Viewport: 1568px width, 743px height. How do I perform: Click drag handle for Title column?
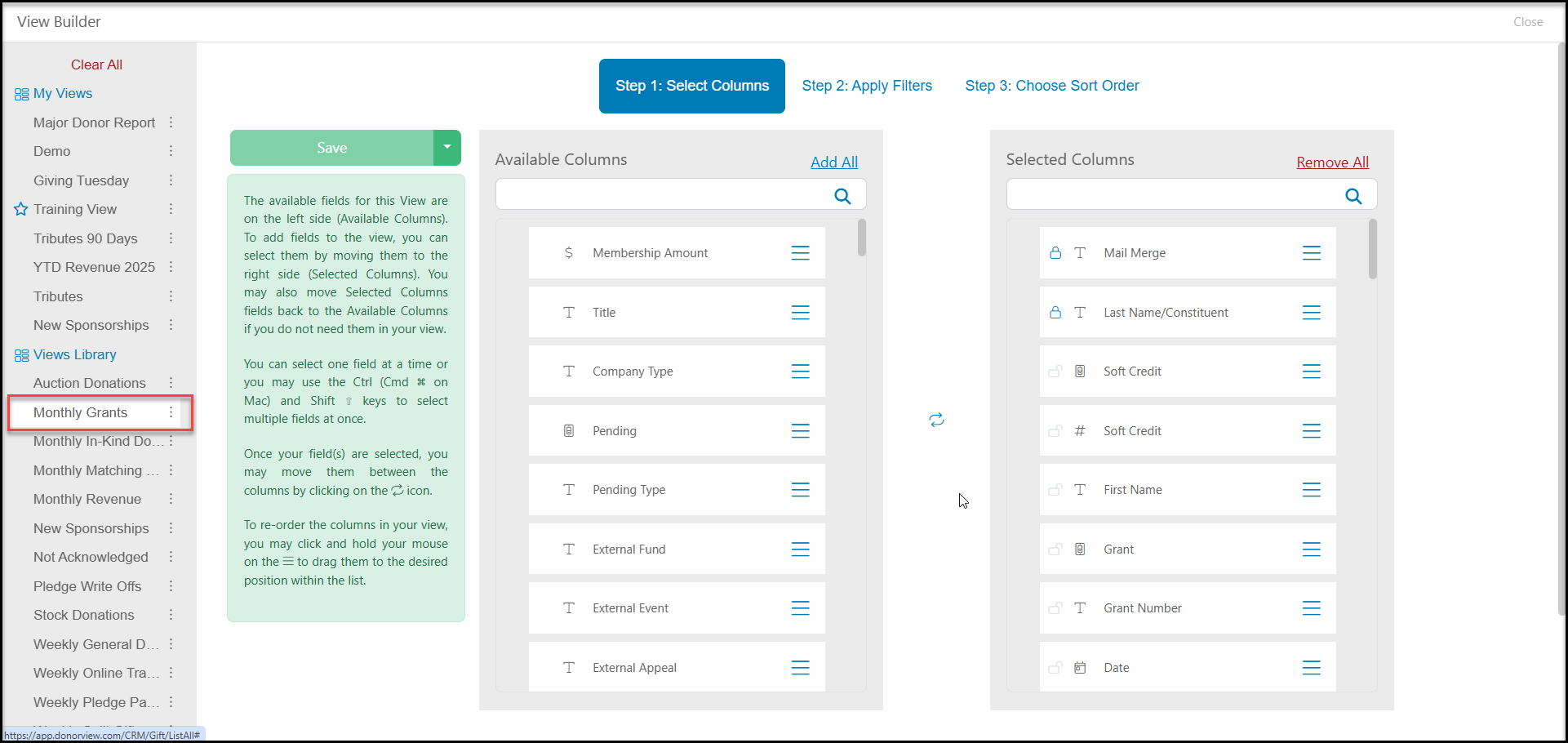tap(800, 313)
